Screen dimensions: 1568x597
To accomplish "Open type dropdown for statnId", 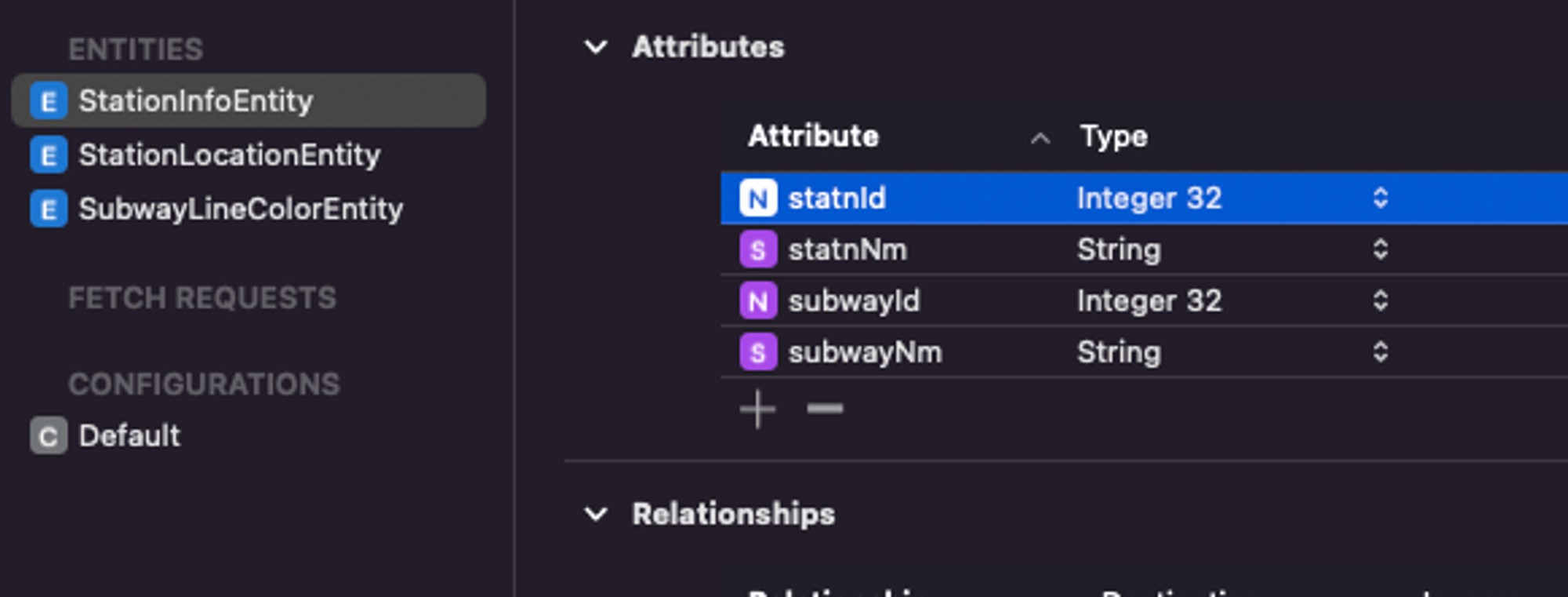I will (1381, 198).
